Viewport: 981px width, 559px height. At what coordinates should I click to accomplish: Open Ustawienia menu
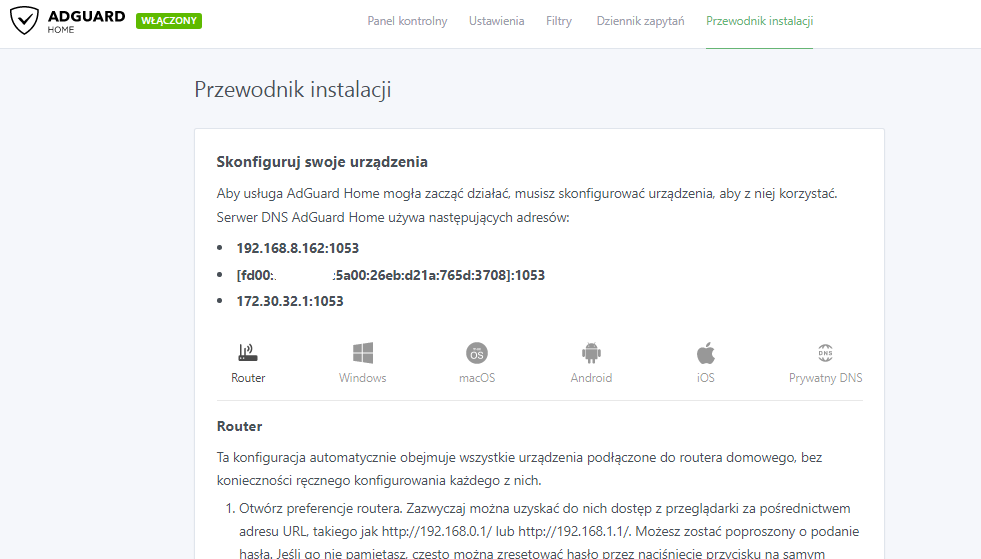point(497,21)
